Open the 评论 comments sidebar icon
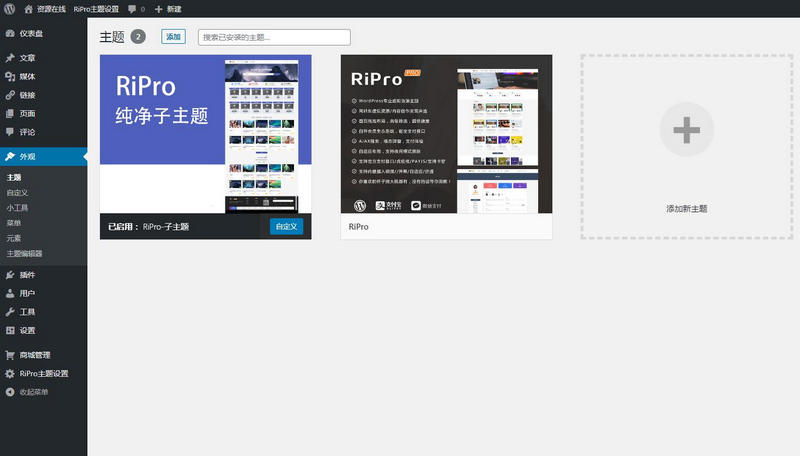Screen dimensions: 800x456 pos(10,132)
